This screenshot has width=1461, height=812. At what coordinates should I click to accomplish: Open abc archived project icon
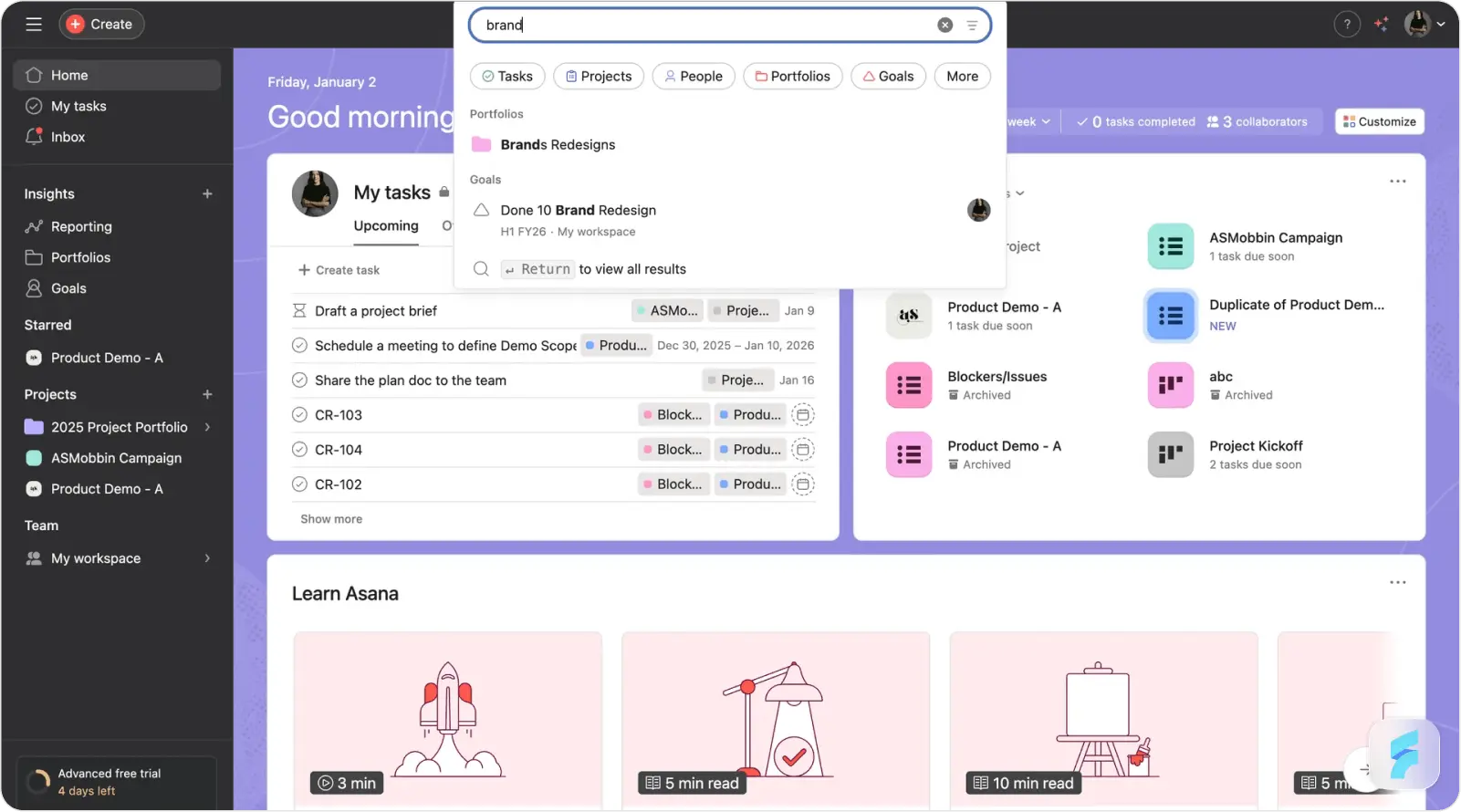click(1171, 385)
